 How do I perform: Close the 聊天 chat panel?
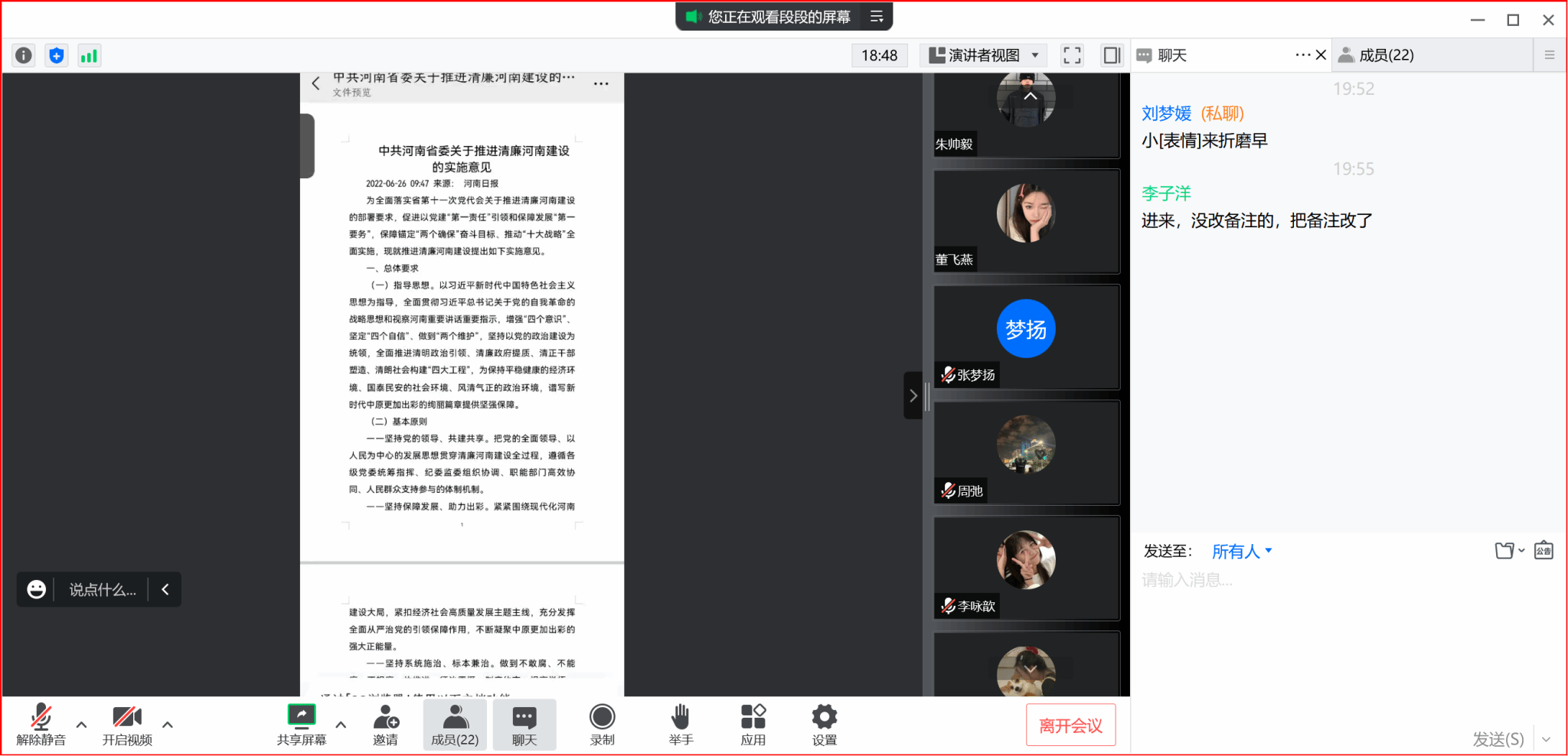(1321, 55)
